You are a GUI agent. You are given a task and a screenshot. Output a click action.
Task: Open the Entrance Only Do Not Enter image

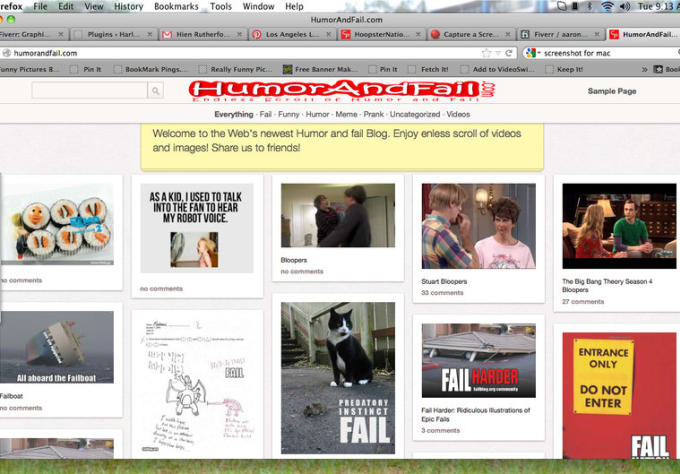click(x=619, y=396)
